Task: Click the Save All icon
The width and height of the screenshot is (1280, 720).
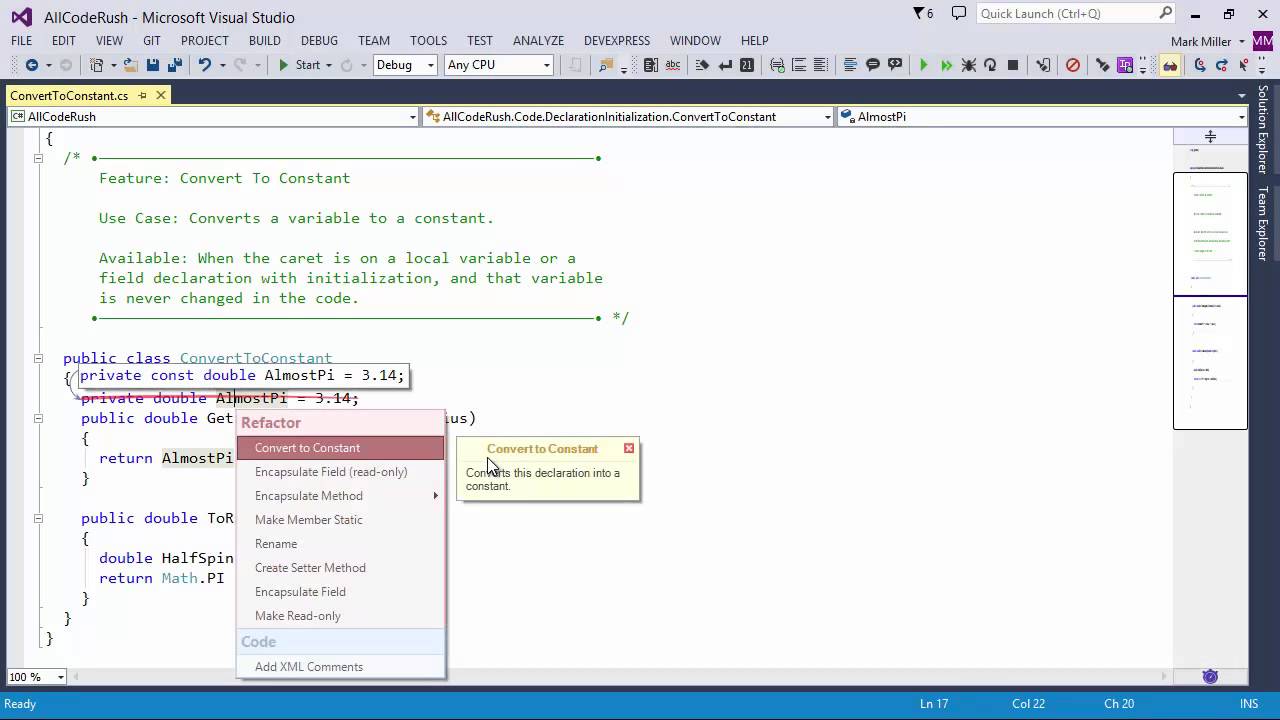Action: coord(174,65)
